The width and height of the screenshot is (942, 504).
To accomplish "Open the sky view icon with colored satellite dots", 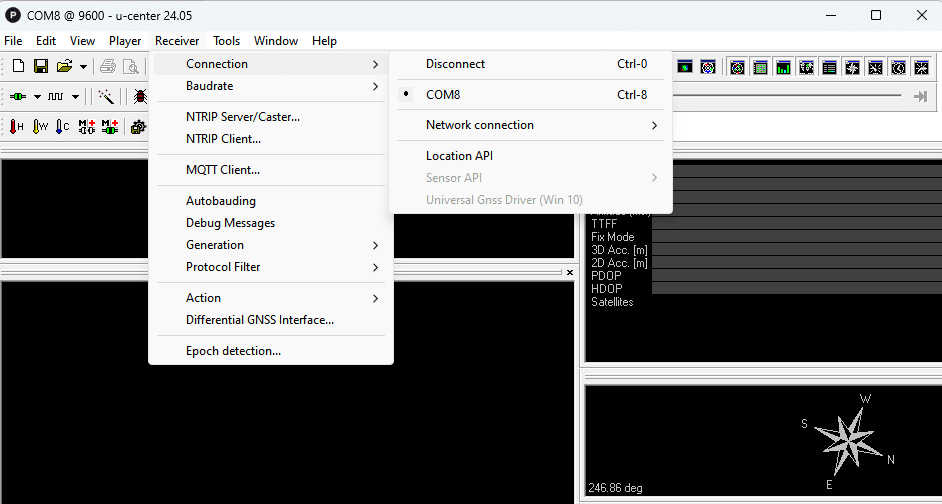I will (x=708, y=67).
